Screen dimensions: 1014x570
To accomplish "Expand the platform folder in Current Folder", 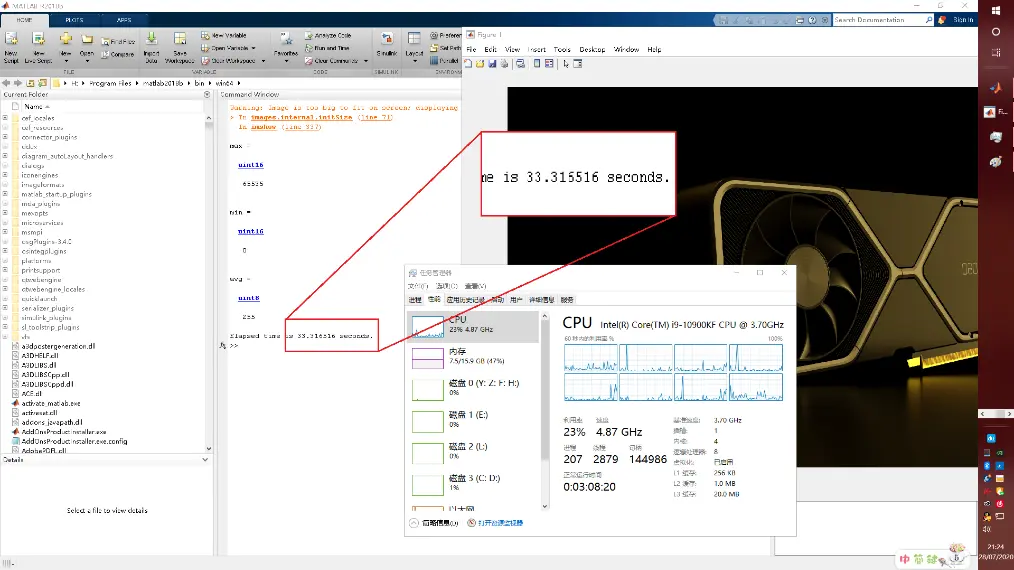I will tap(5, 261).
